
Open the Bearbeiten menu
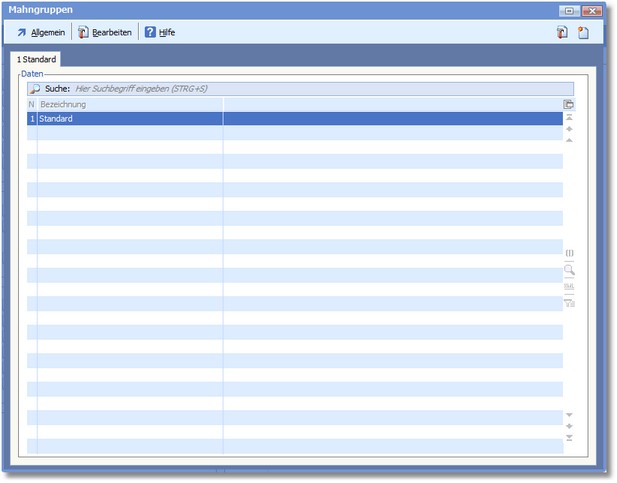pyautogui.click(x=104, y=33)
